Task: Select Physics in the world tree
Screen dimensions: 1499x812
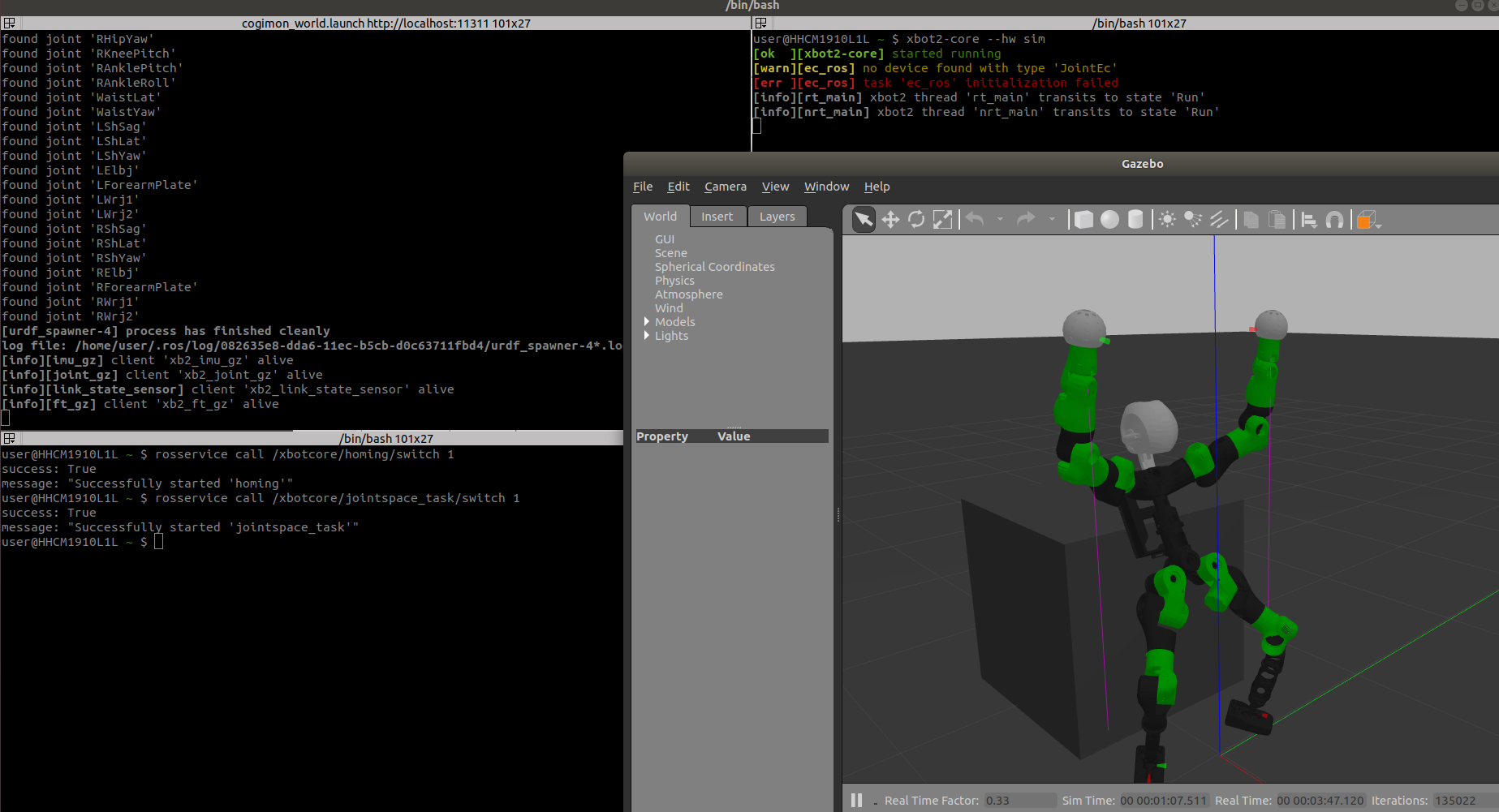Action: [x=674, y=281]
